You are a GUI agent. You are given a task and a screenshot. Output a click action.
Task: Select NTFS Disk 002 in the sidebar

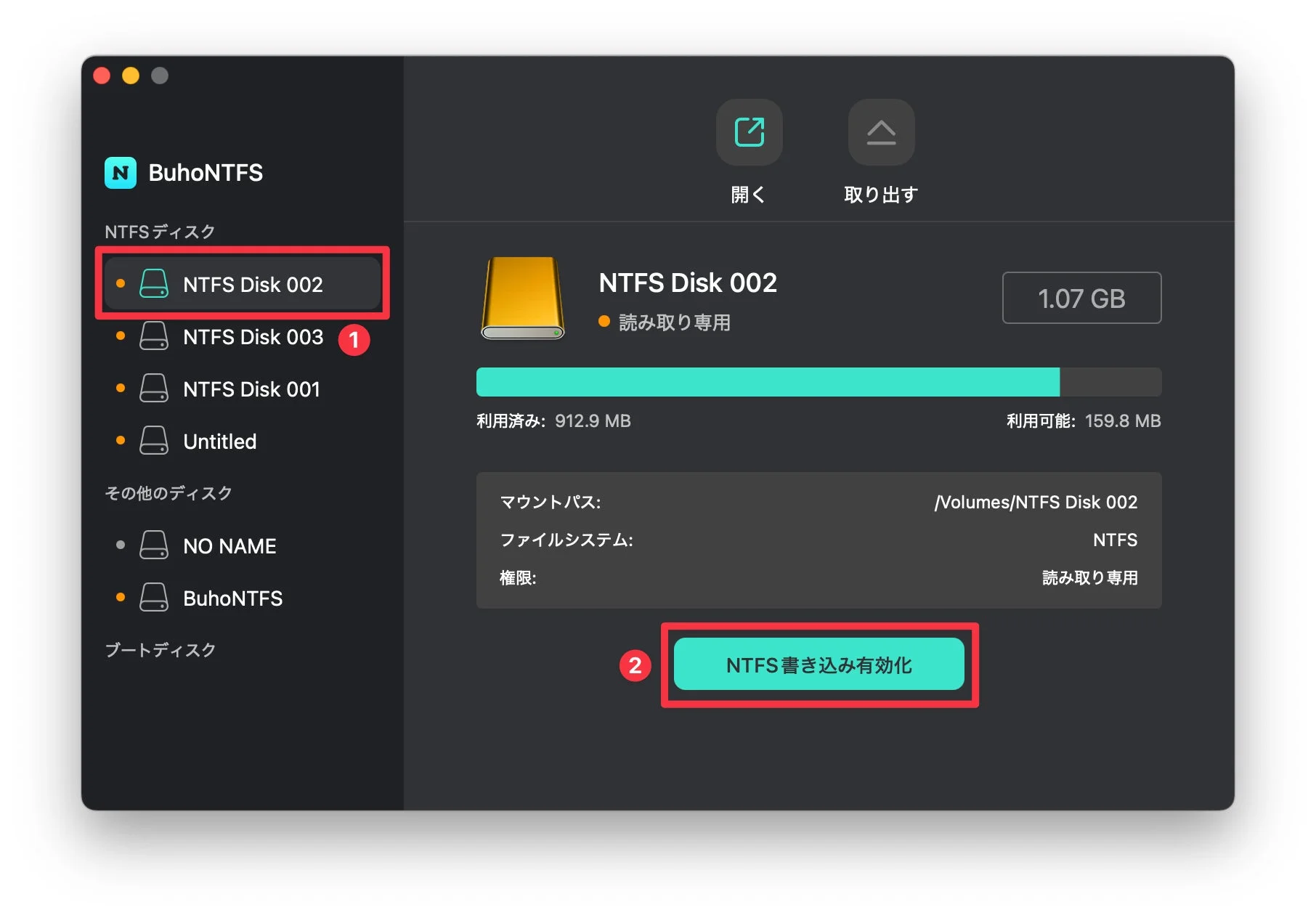(x=252, y=285)
